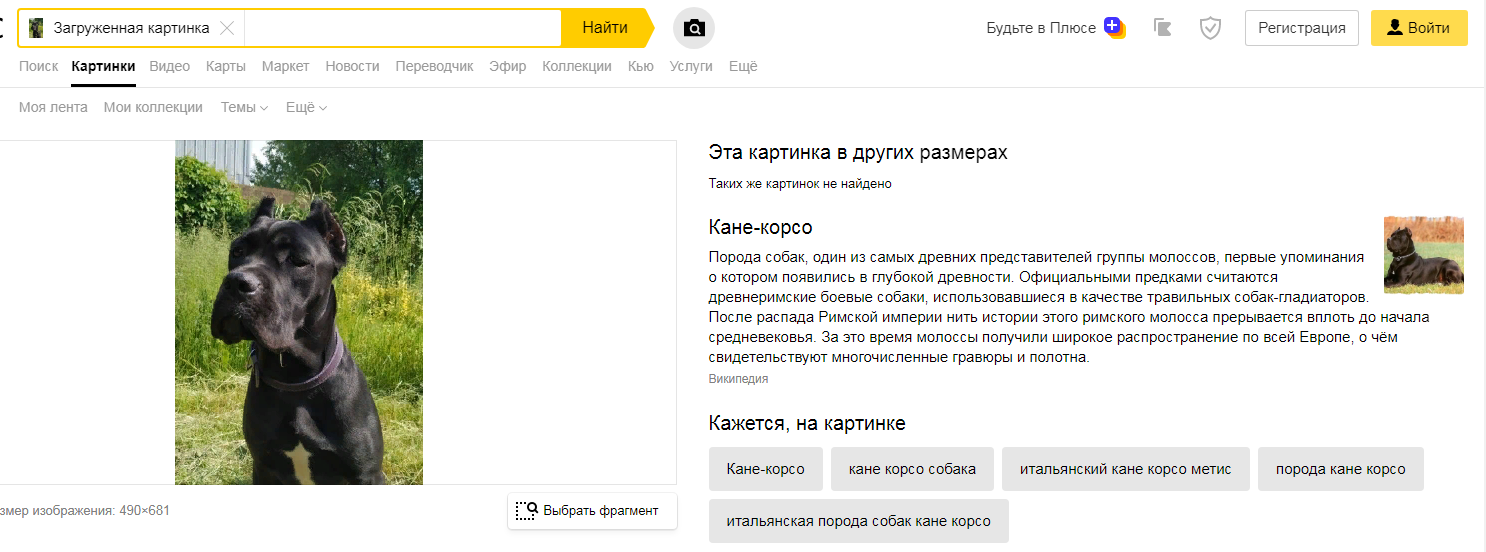The image size is (1486, 552).
Task: Open the Переводчик tab
Action: [x=434, y=66]
